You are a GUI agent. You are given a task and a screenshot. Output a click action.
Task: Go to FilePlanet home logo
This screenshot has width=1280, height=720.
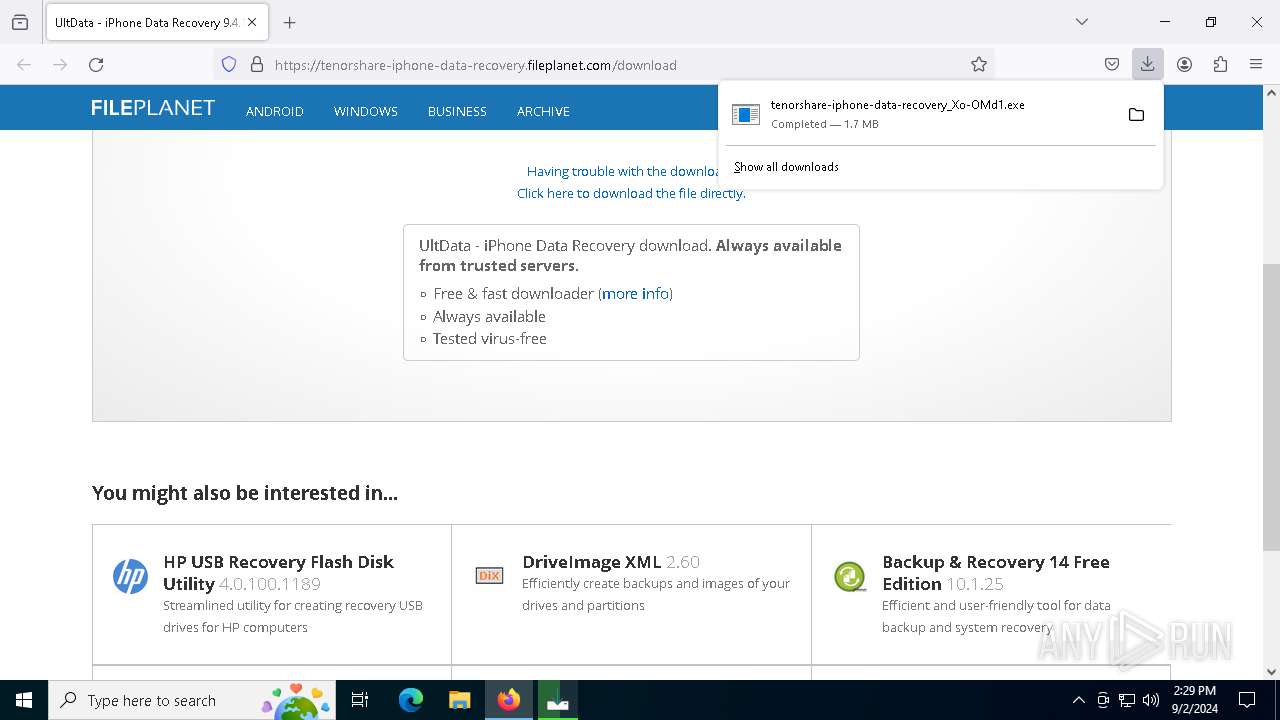coord(153,108)
